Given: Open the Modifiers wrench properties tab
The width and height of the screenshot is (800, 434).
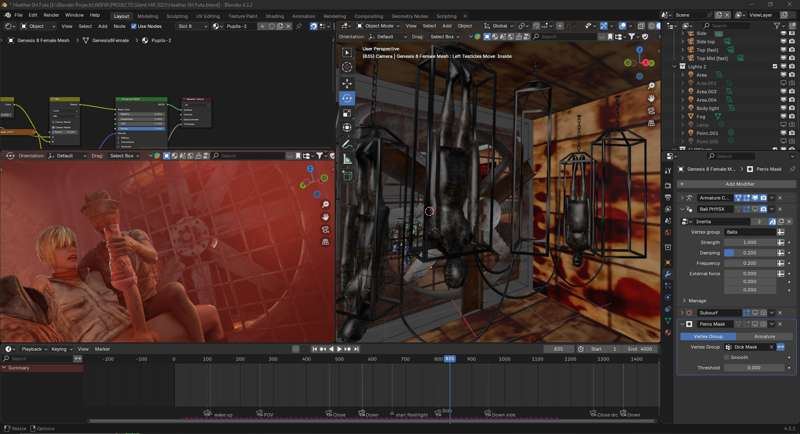Looking at the screenshot, I should coord(668,273).
